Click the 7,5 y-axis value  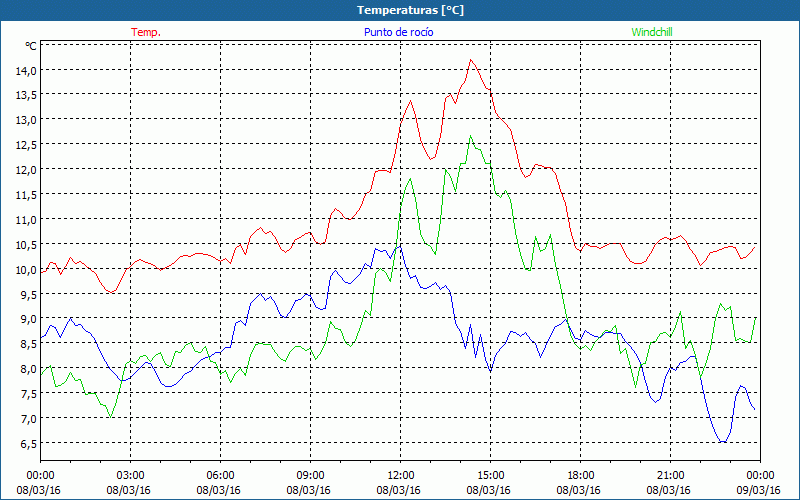[29, 394]
